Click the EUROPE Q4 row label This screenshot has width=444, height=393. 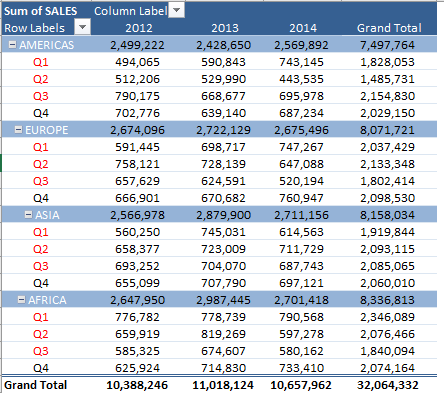(41, 198)
